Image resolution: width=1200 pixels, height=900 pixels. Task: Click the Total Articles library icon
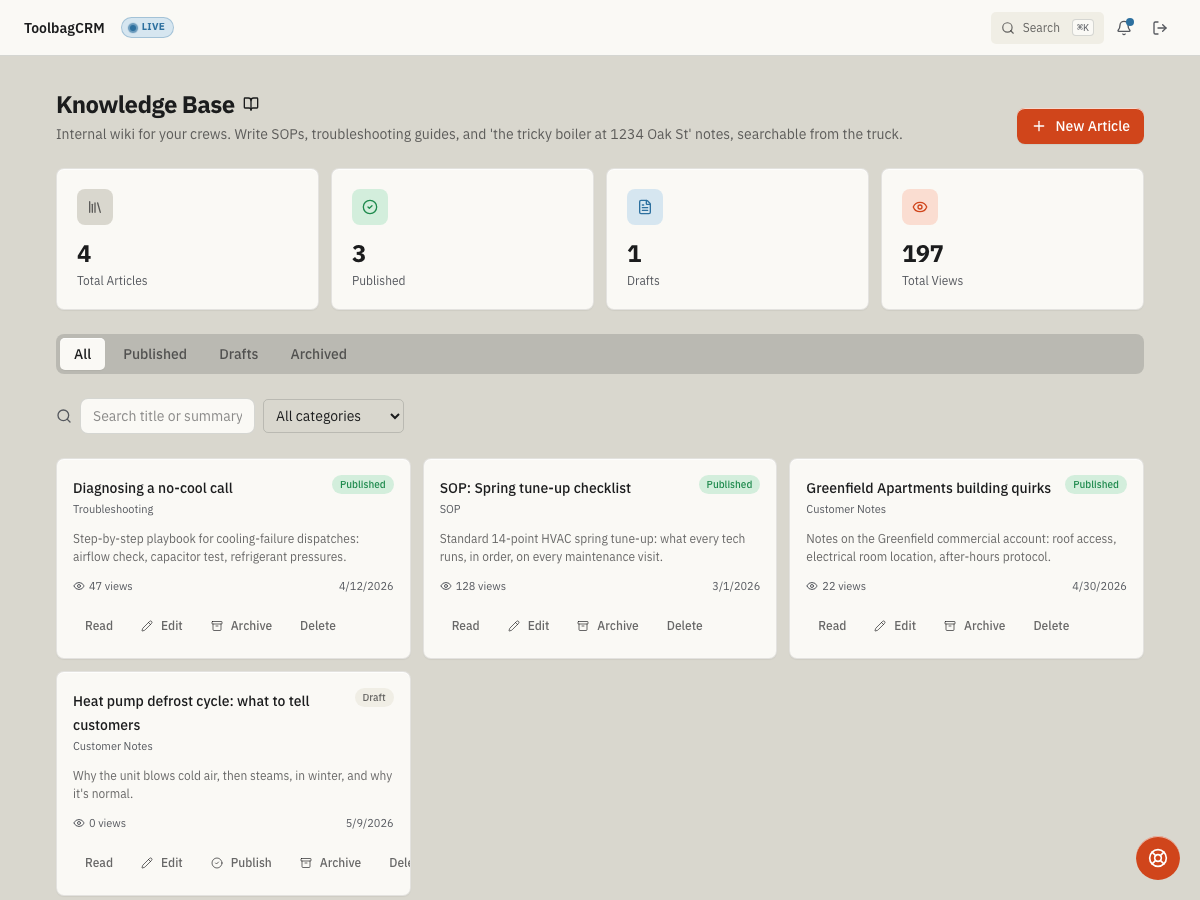(95, 207)
